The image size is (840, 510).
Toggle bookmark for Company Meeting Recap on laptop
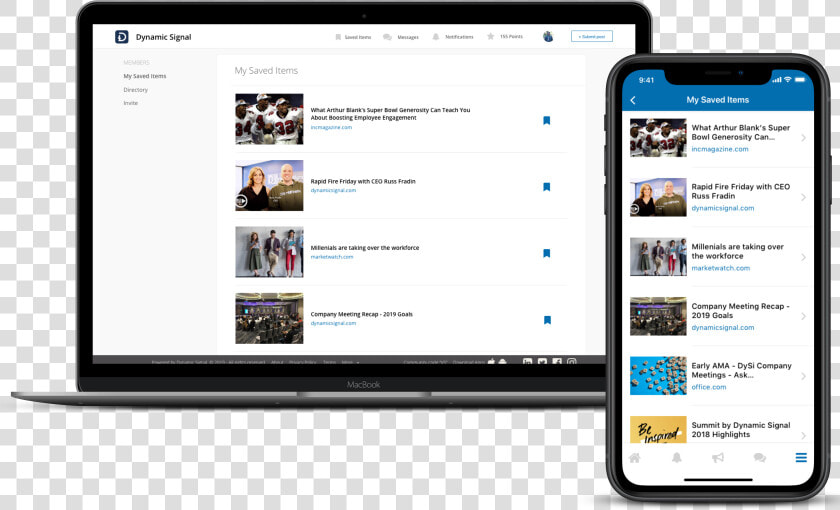click(x=547, y=320)
